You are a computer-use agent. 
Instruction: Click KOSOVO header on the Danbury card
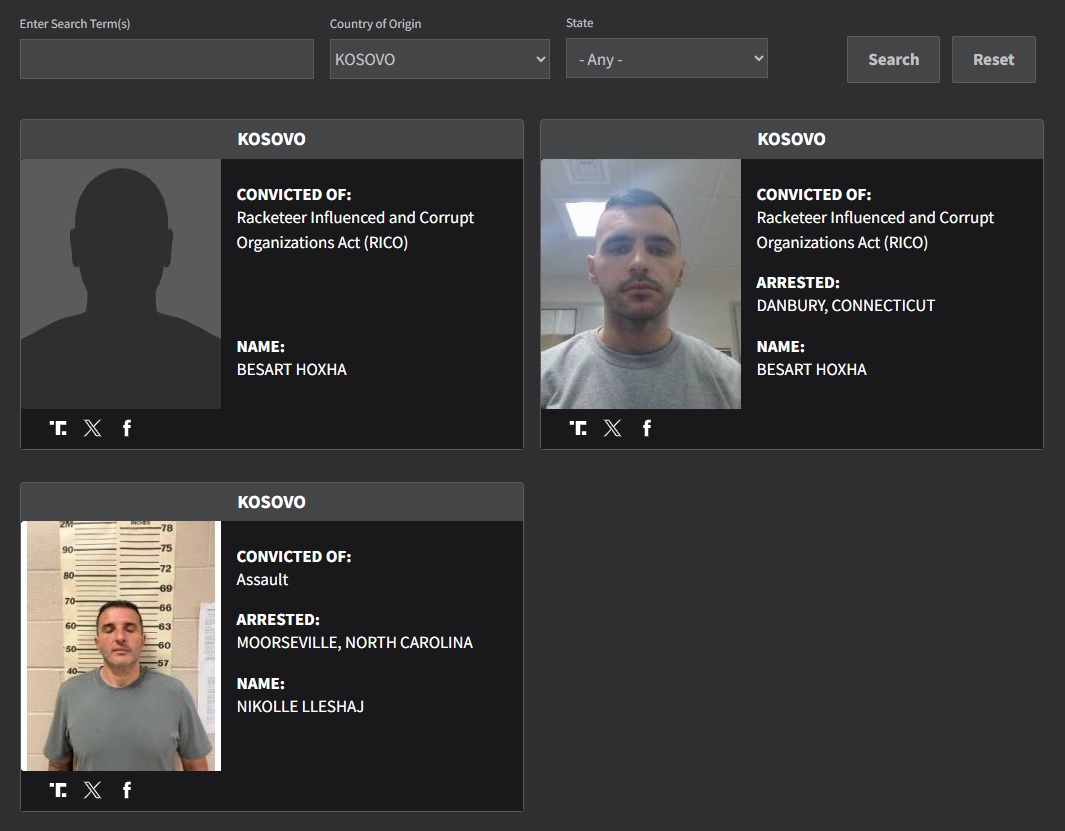pyautogui.click(x=791, y=139)
